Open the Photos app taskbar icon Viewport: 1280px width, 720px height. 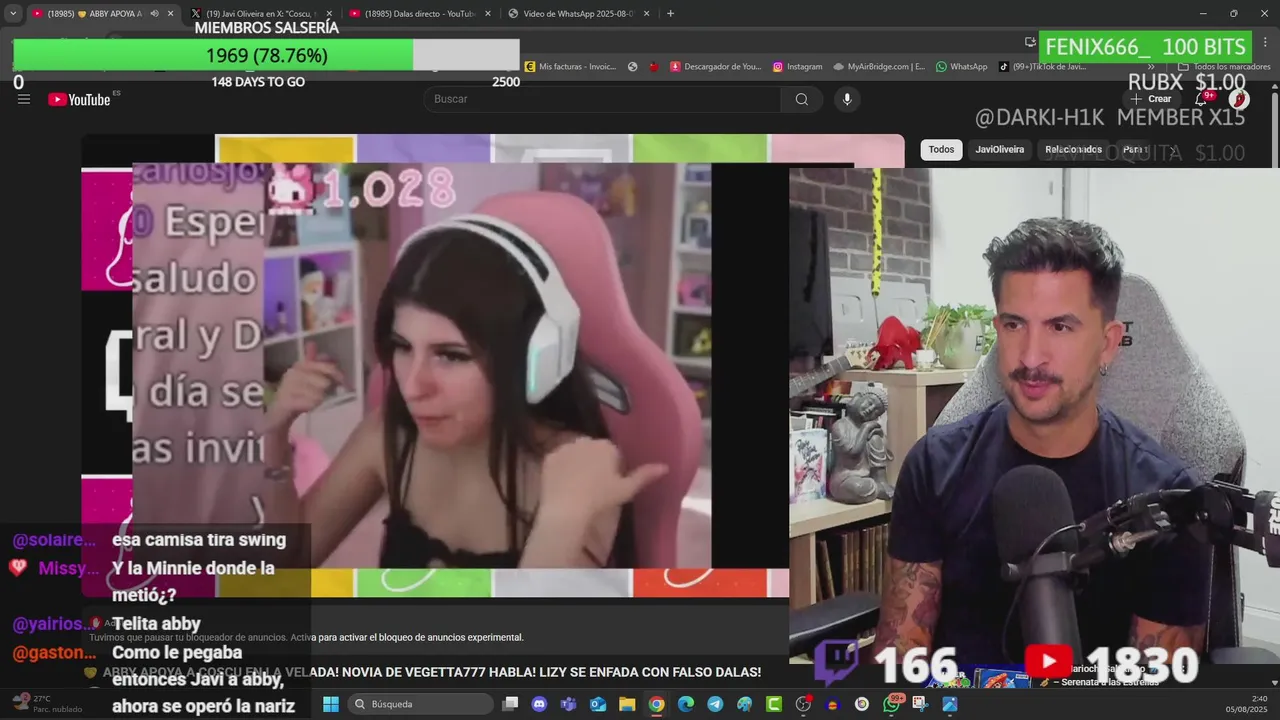coord(950,704)
